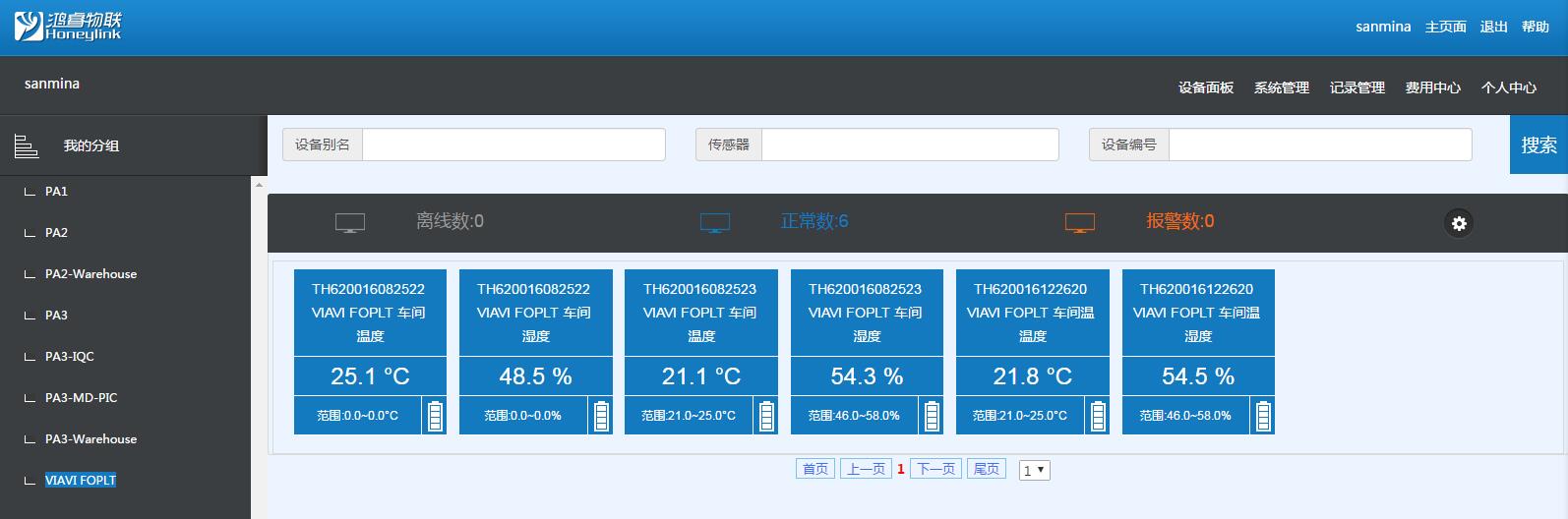Screen dimensions: 1568x519
Task: Open 记录管理 menu
Action: point(1357,87)
